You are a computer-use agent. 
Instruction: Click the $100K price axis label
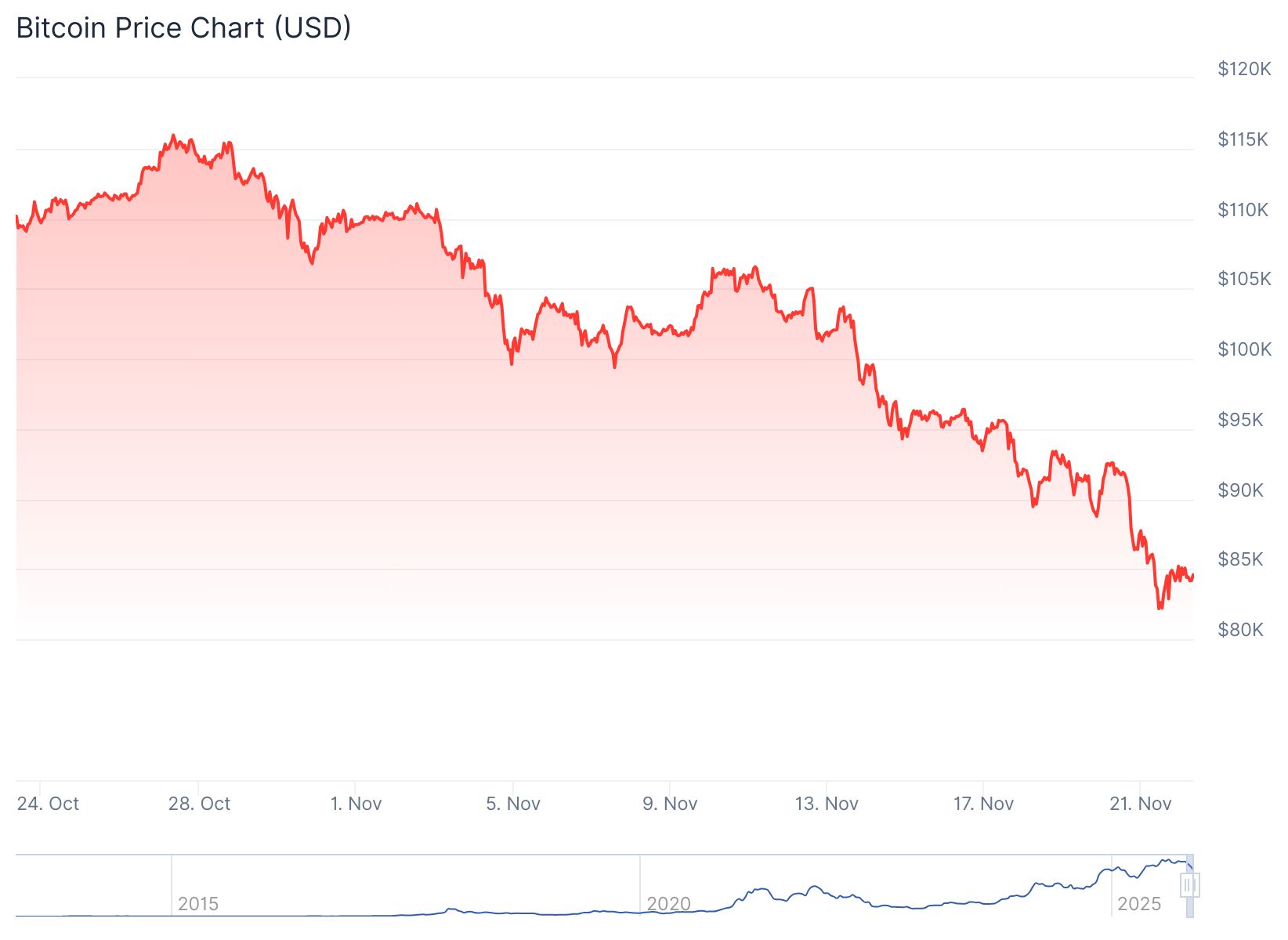tap(1244, 349)
